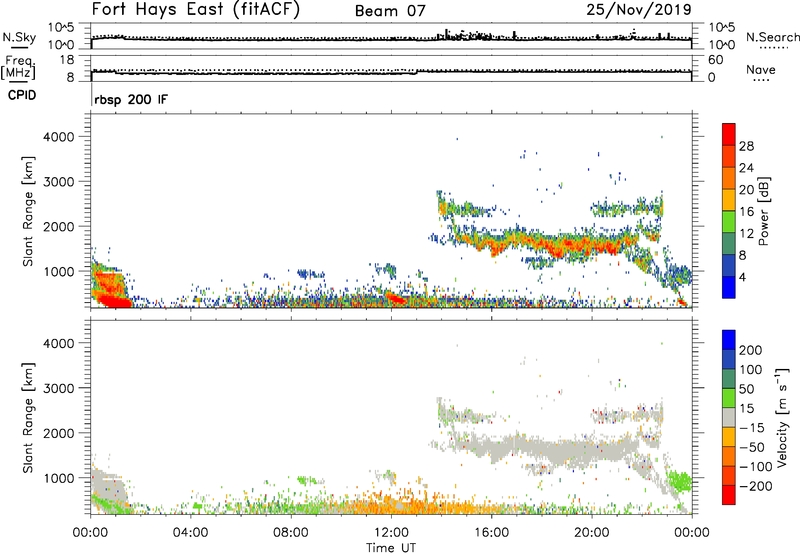Pick the gray segment of Velocity color bar
Image resolution: width=800 pixels, height=554 pixels.
729,417
